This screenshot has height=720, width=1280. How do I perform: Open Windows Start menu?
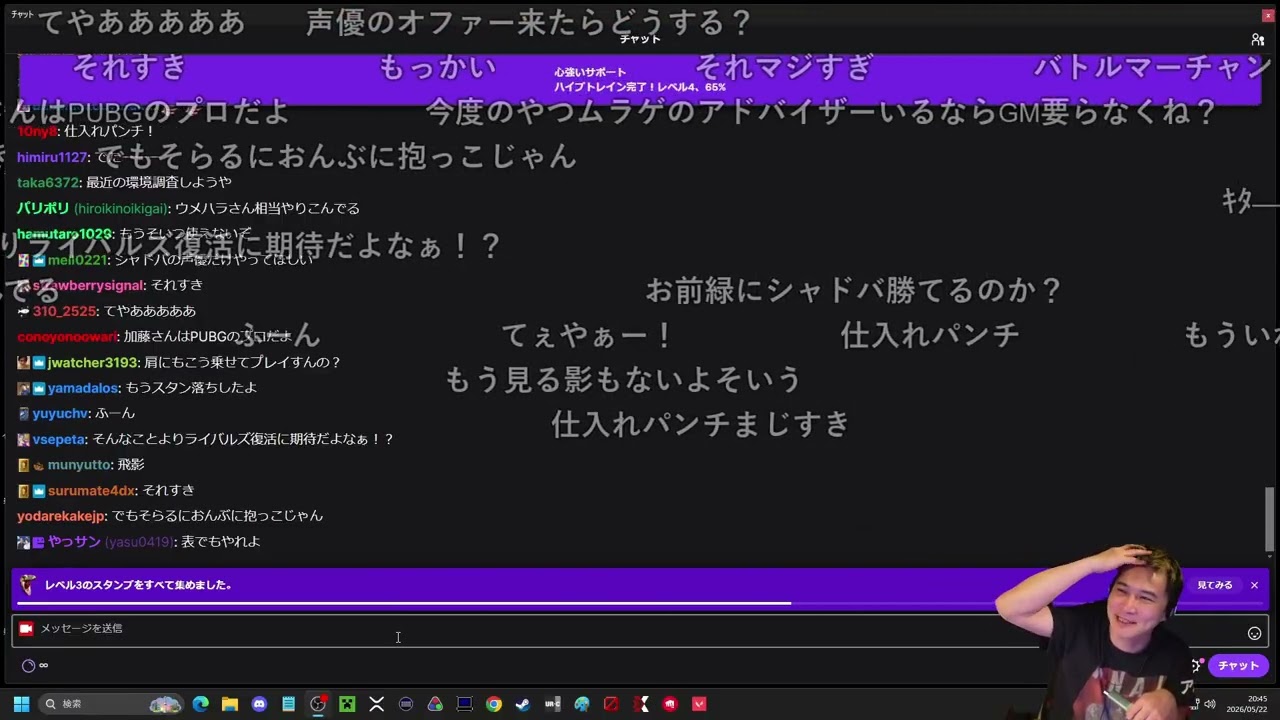(21, 704)
